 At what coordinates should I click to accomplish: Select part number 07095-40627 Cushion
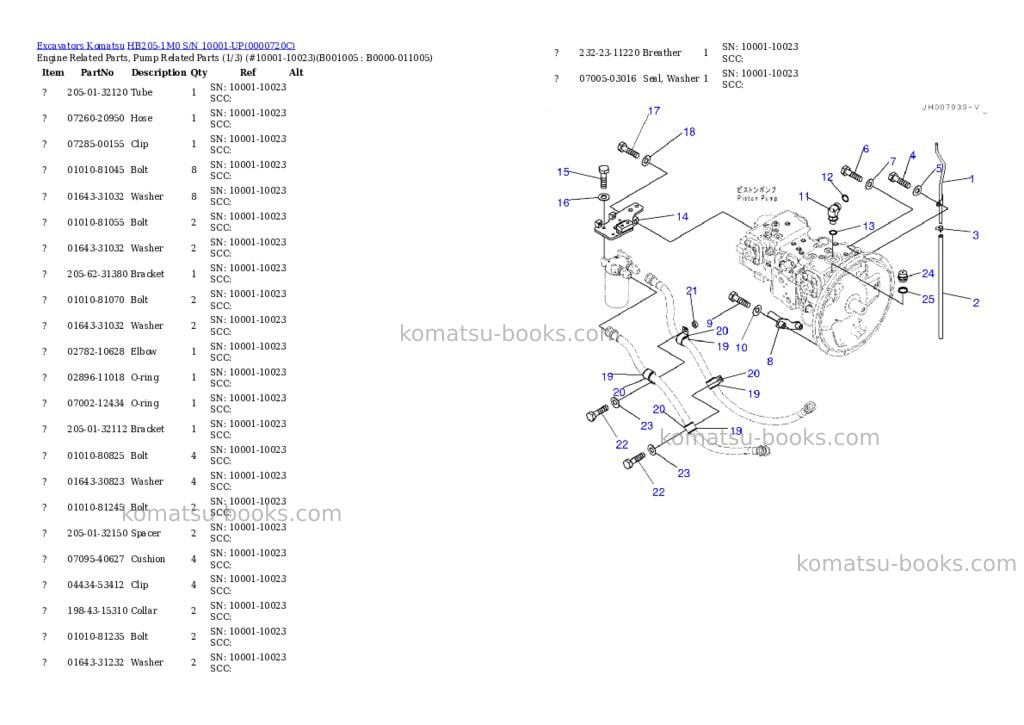click(116, 559)
